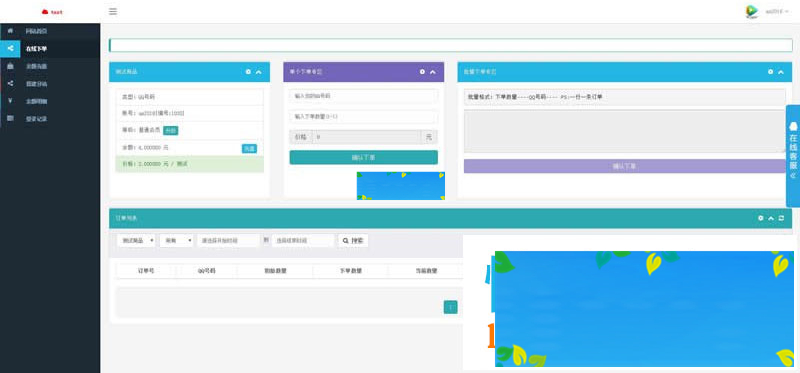Select the highlighted 在线下单 sidebar item
The height and width of the screenshot is (373, 800).
[x=50, y=49]
